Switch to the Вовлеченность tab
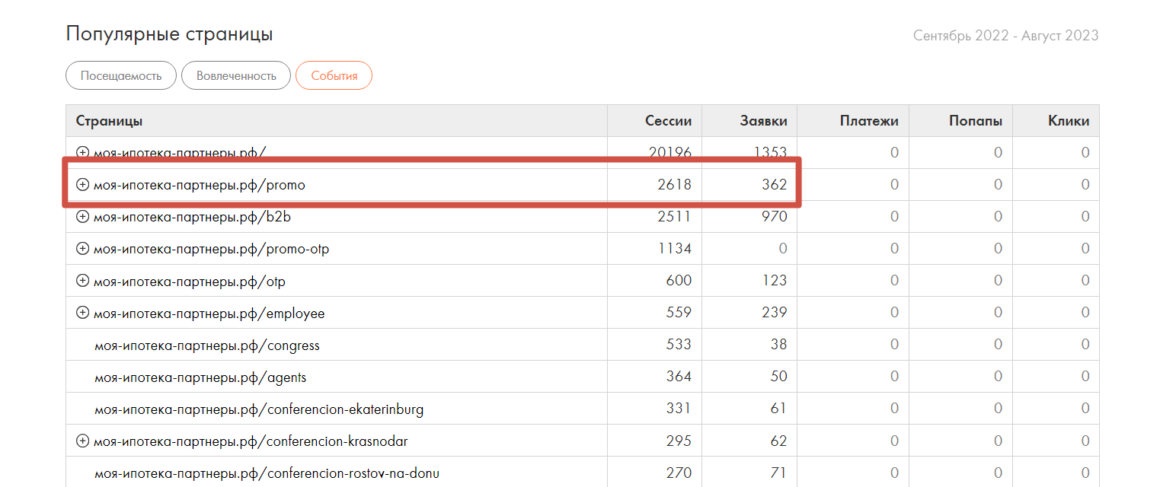1176x487 pixels. (x=236, y=76)
